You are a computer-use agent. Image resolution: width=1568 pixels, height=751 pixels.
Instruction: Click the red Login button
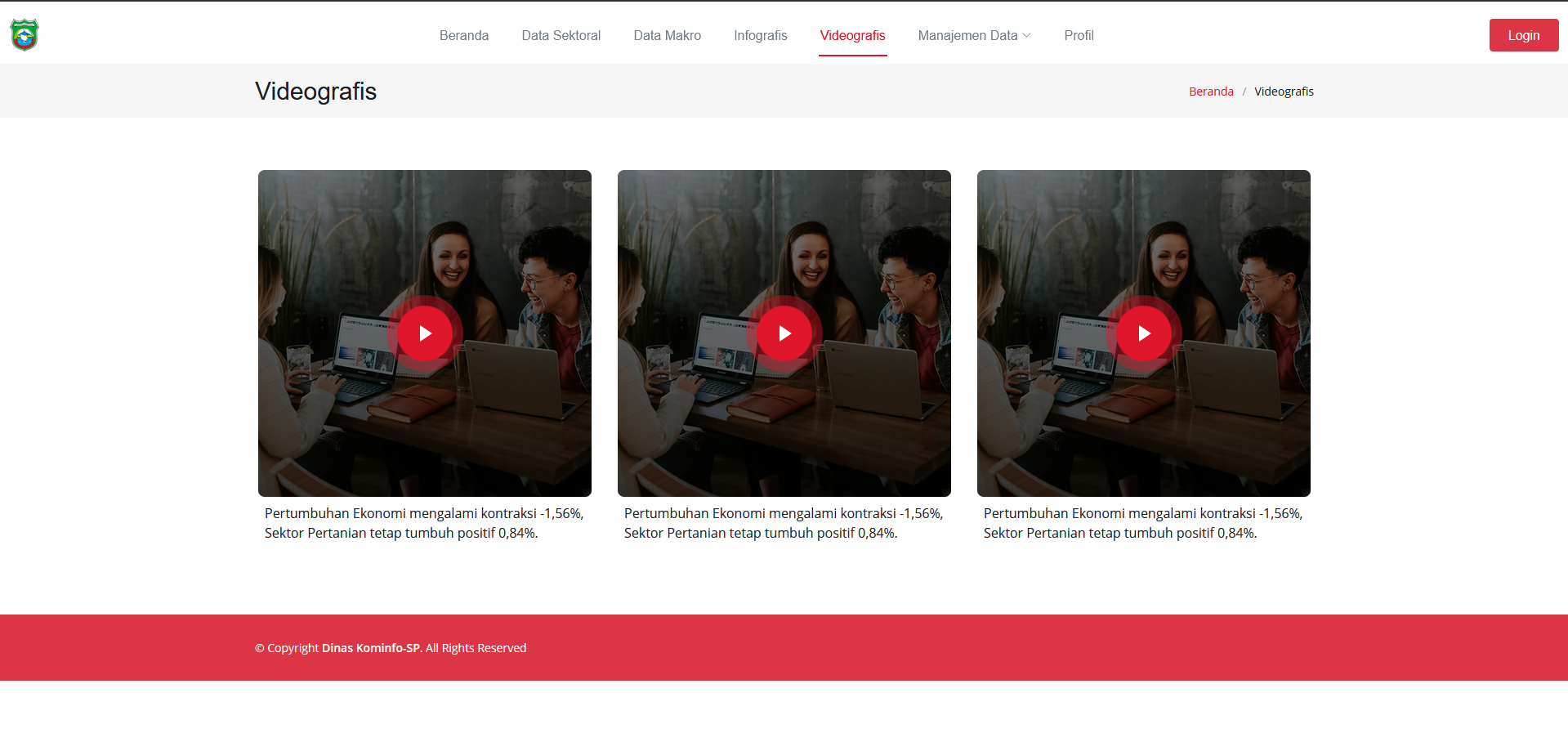[x=1524, y=35]
